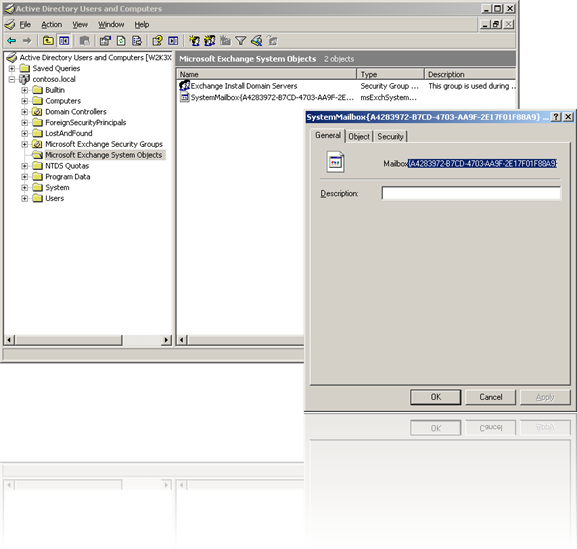The width and height of the screenshot is (577, 549).
Task: Switch to the General tab in the dialog
Action: click(328, 135)
